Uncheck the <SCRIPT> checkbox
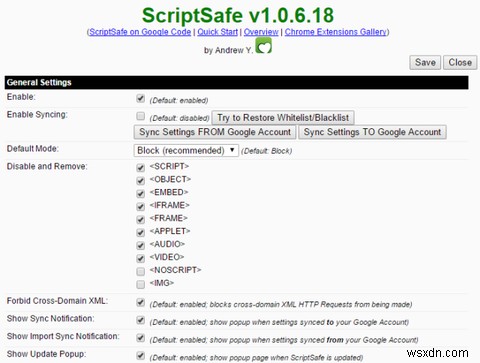 (141, 168)
